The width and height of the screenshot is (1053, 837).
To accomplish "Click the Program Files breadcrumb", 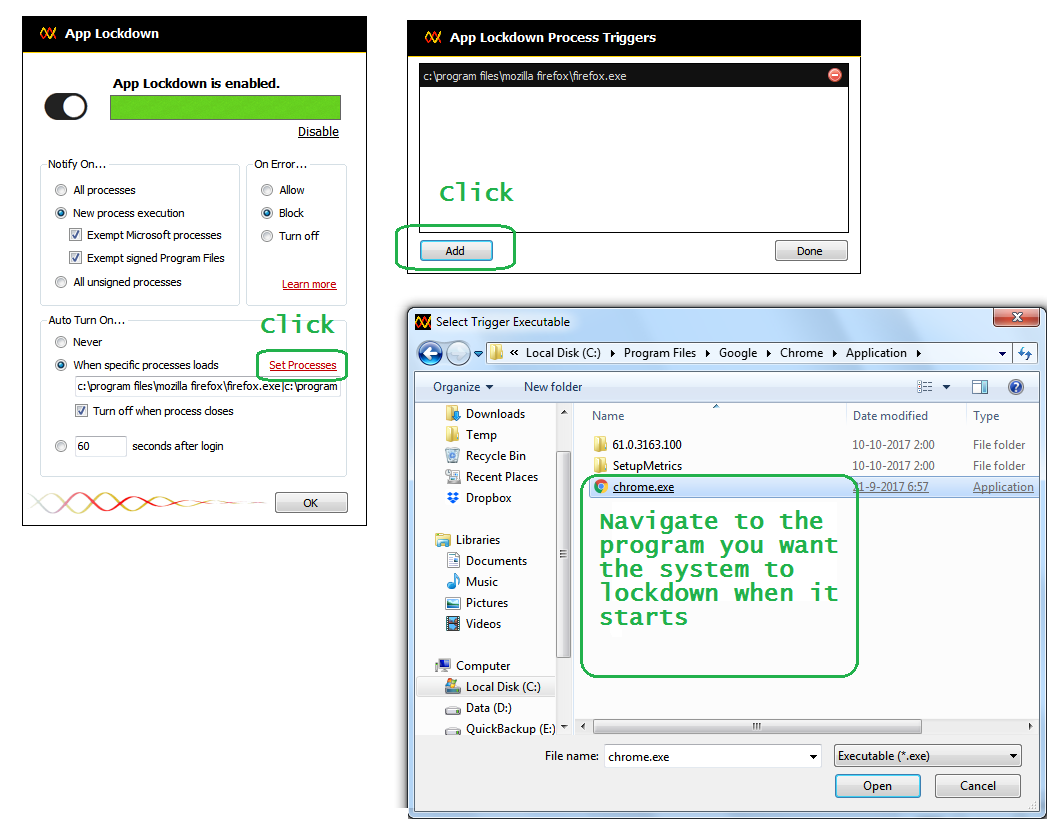I will (x=659, y=353).
